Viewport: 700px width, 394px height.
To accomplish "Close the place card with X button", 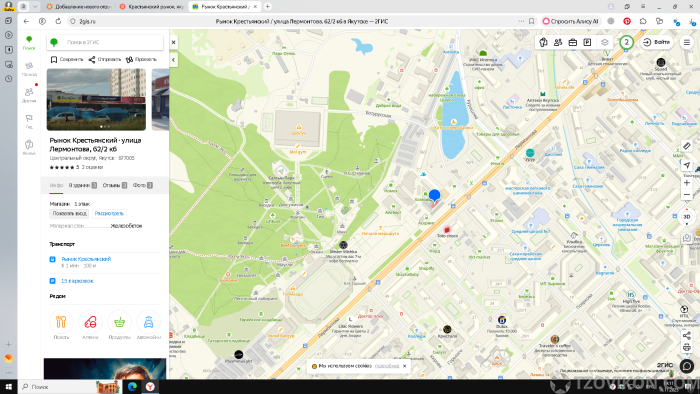I will point(174,42).
